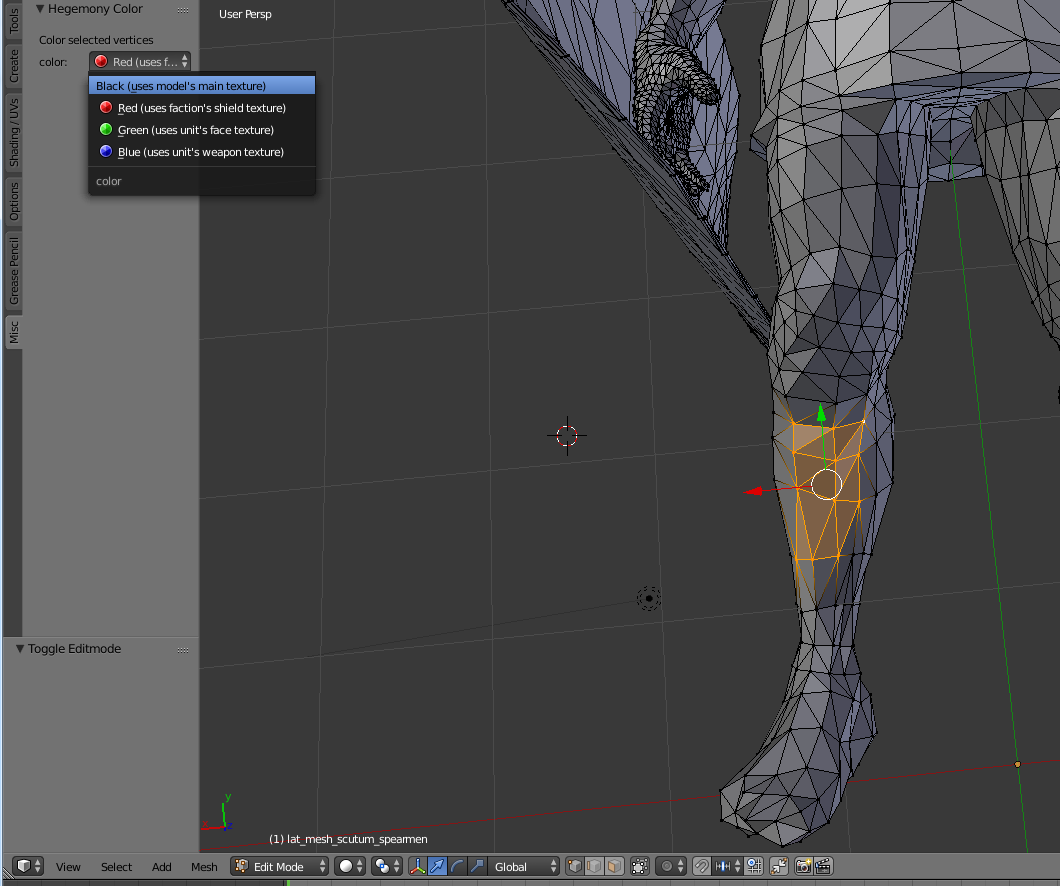Image resolution: width=1060 pixels, height=886 pixels.
Task: Collapse the Hegemony Color panel
Action: 40,9
